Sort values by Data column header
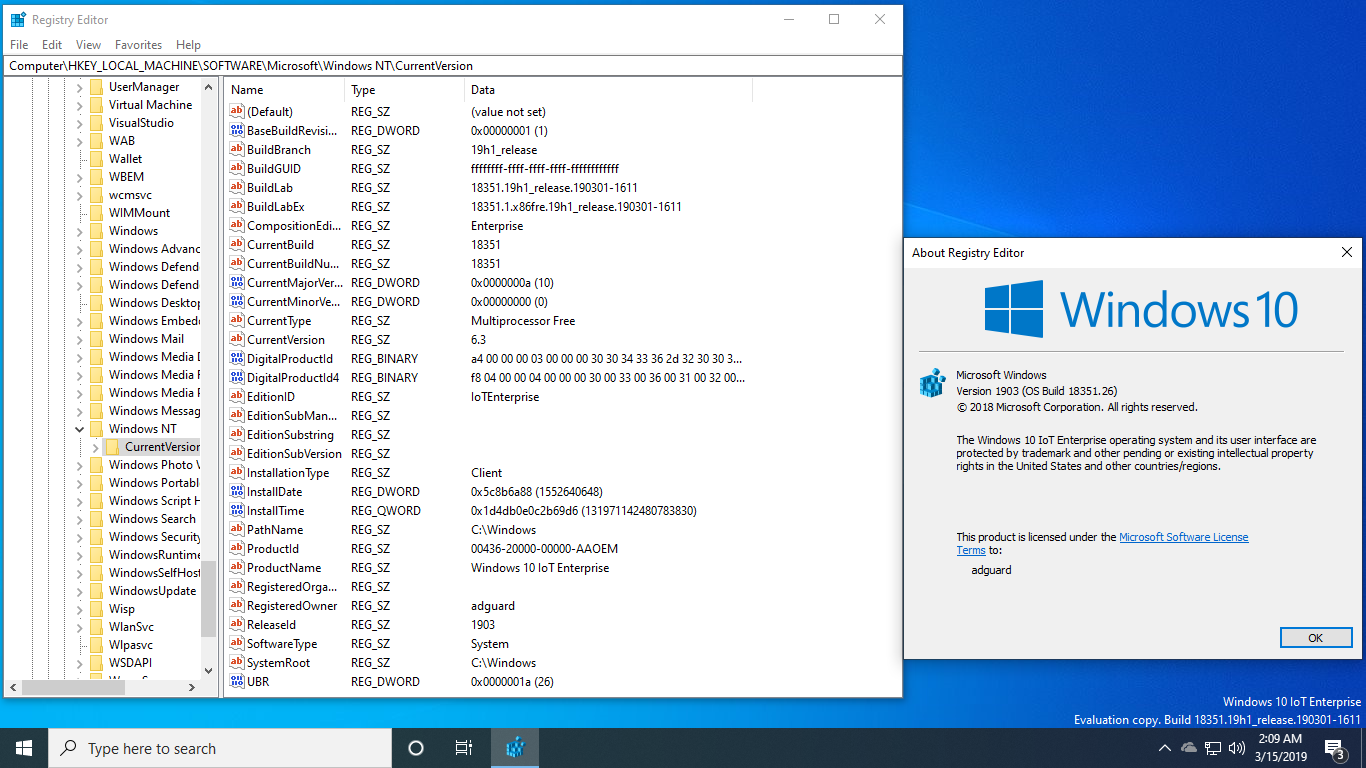 click(x=608, y=90)
